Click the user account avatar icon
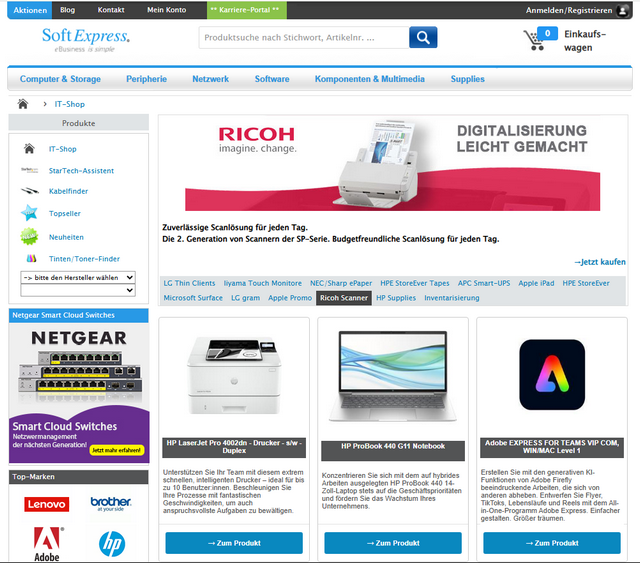The height and width of the screenshot is (563, 640). pyautogui.click(x=622, y=10)
